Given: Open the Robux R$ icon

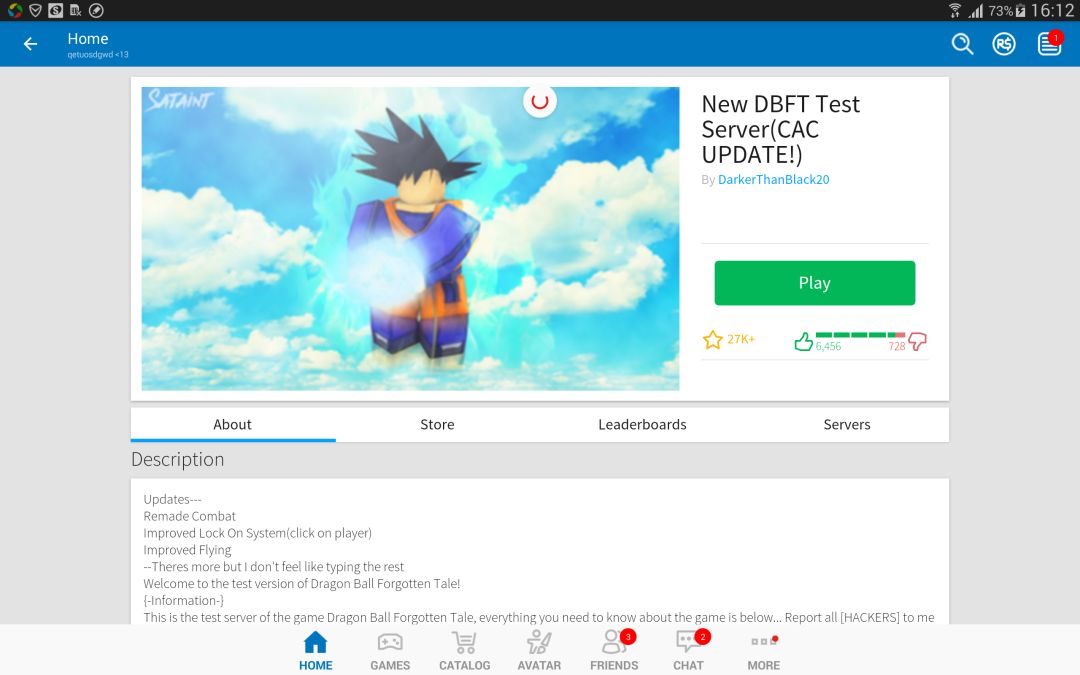Looking at the screenshot, I should [1004, 44].
